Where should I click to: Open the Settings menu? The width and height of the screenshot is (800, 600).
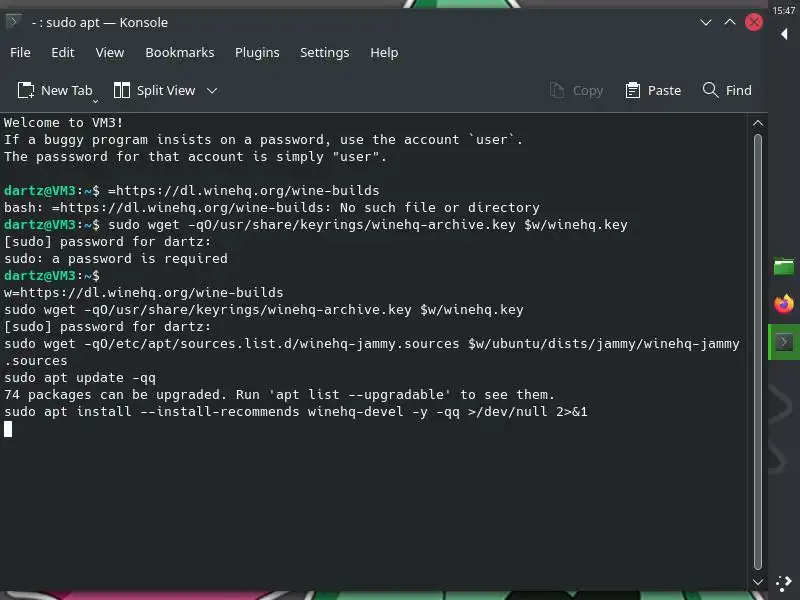324,53
